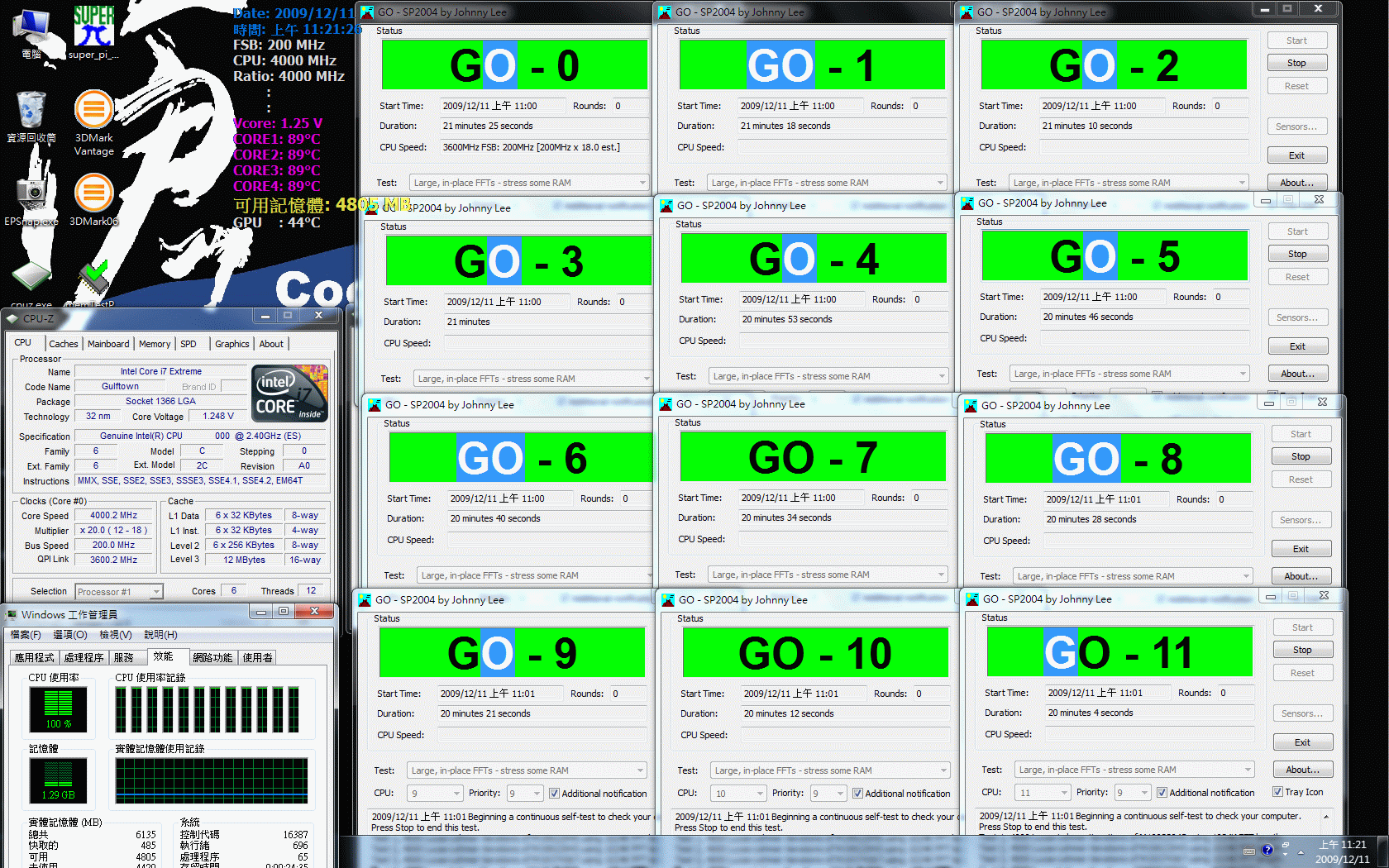The height and width of the screenshot is (868, 1389).
Task: Click the taskbar clock showing 11:21
Action: (x=1342, y=851)
